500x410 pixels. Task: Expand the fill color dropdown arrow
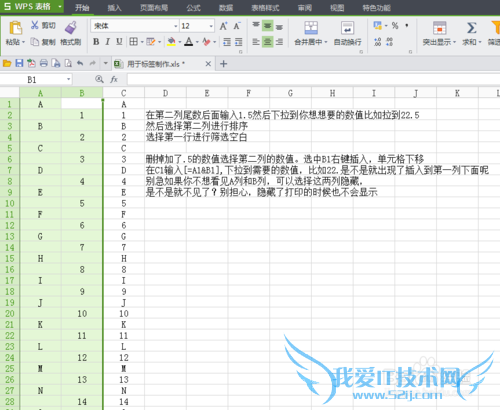click(180, 42)
